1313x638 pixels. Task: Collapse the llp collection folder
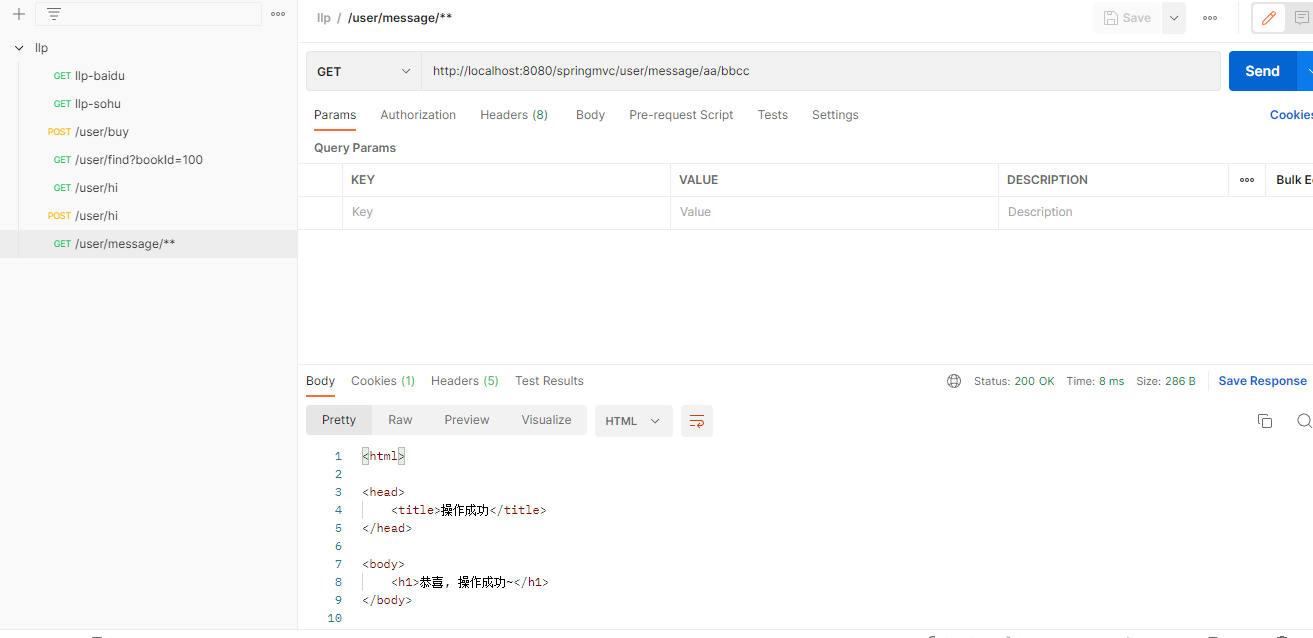click(19, 48)
